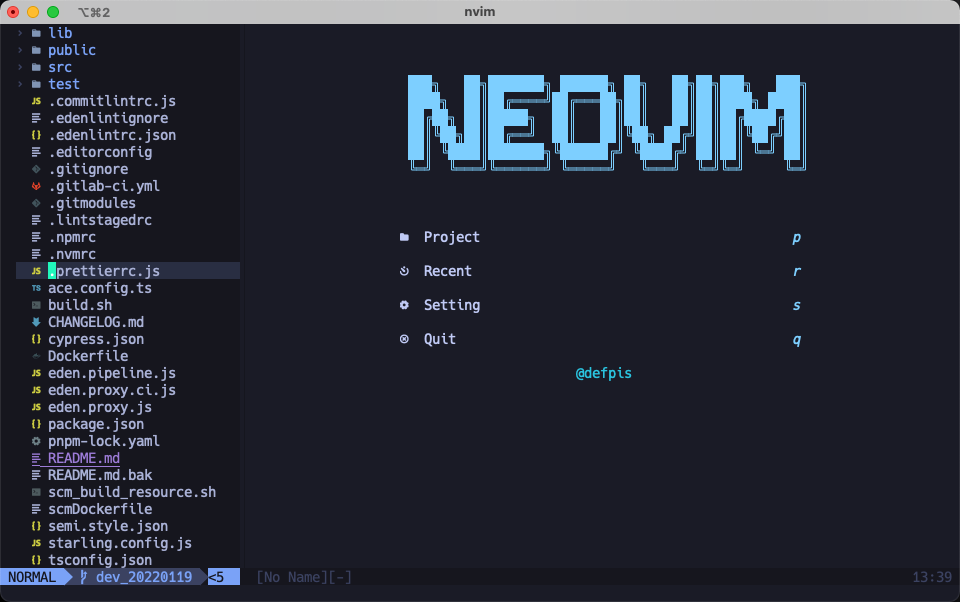Click the public folder icon
The width and height of the screenshot is (960, 602).
point(36,50)
